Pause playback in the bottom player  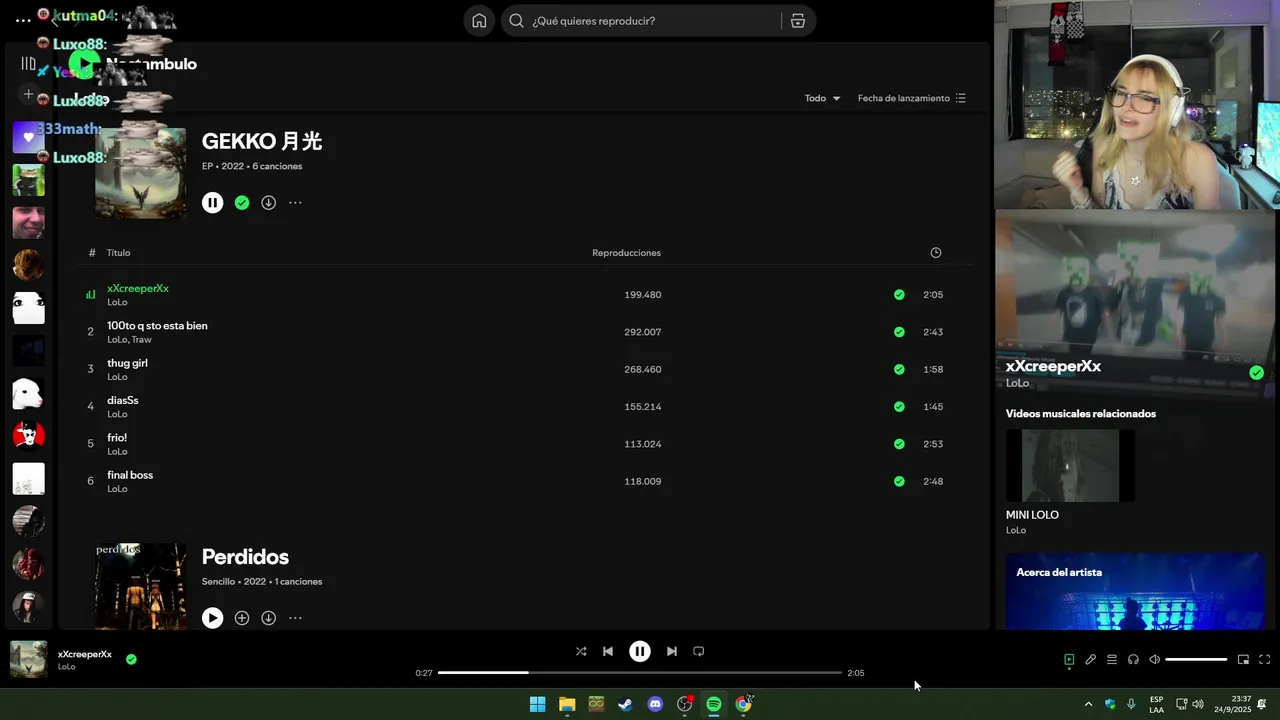pos(640,651)
